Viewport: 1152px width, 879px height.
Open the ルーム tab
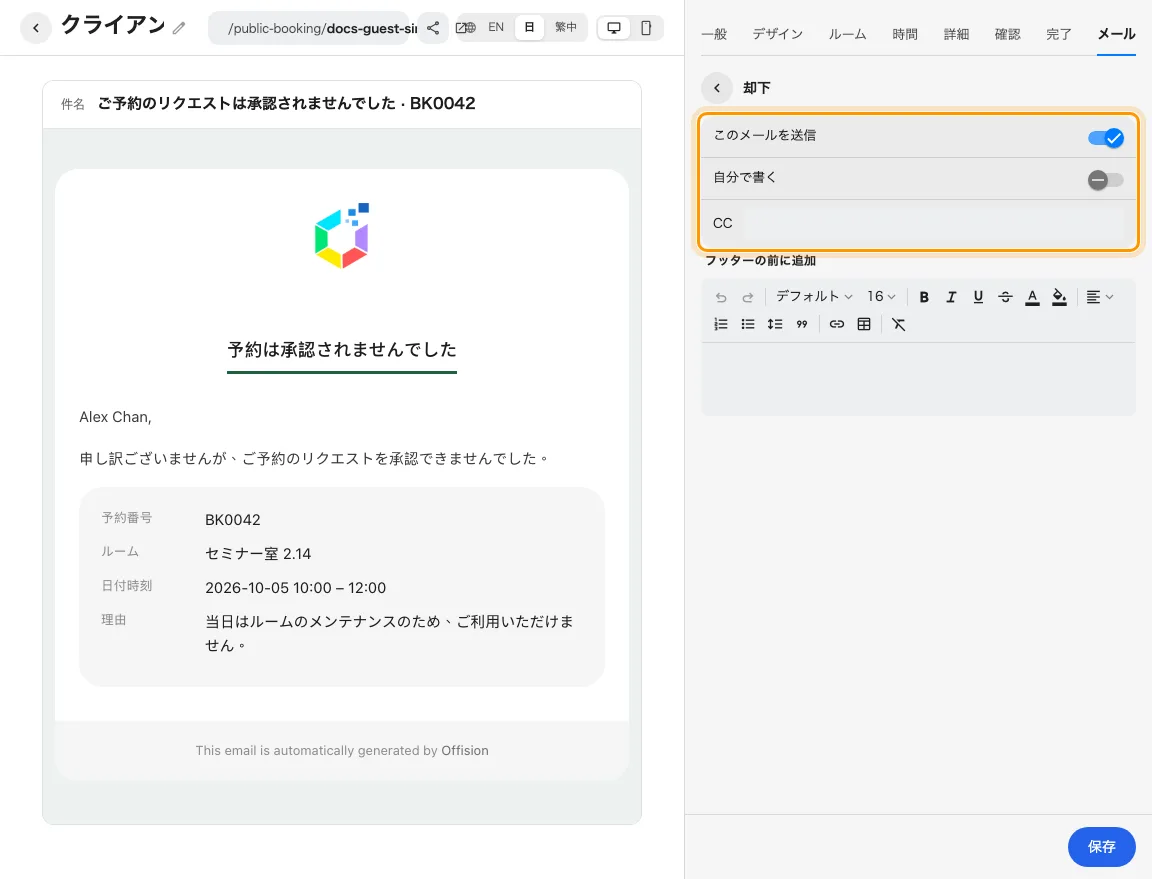click(x=847, y=34)
